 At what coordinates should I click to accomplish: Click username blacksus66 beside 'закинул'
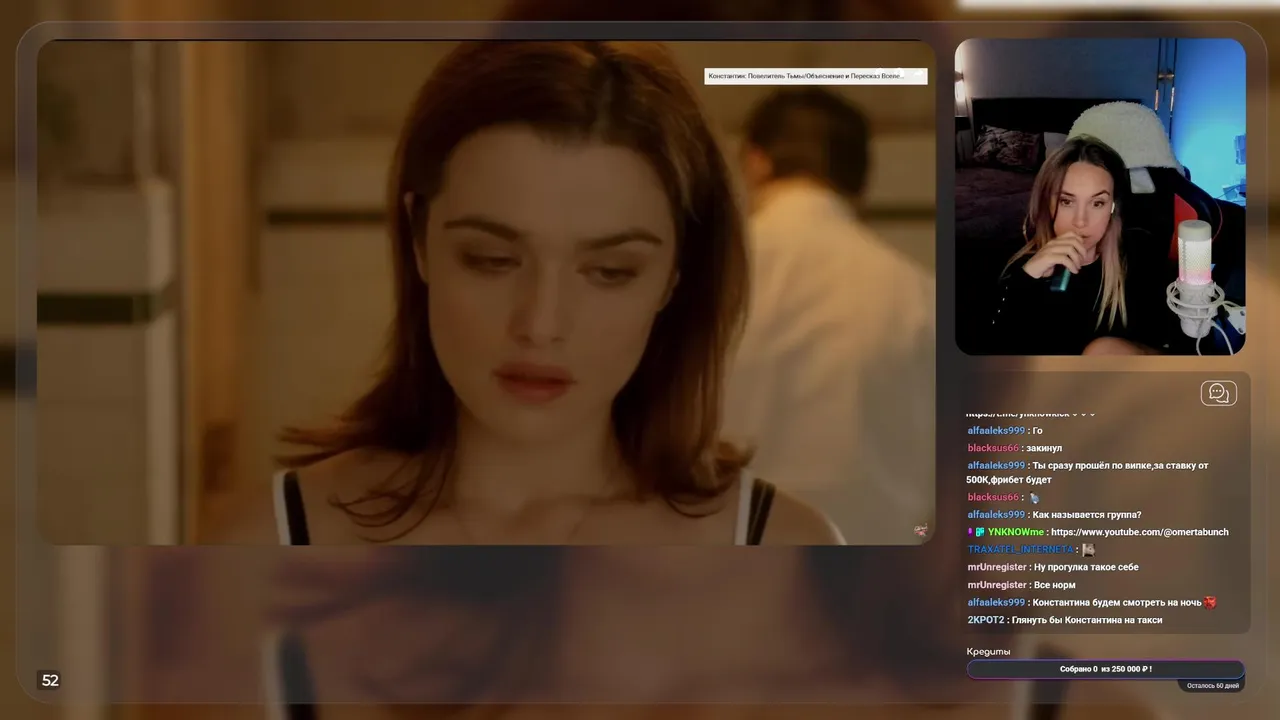pos(993,448)
